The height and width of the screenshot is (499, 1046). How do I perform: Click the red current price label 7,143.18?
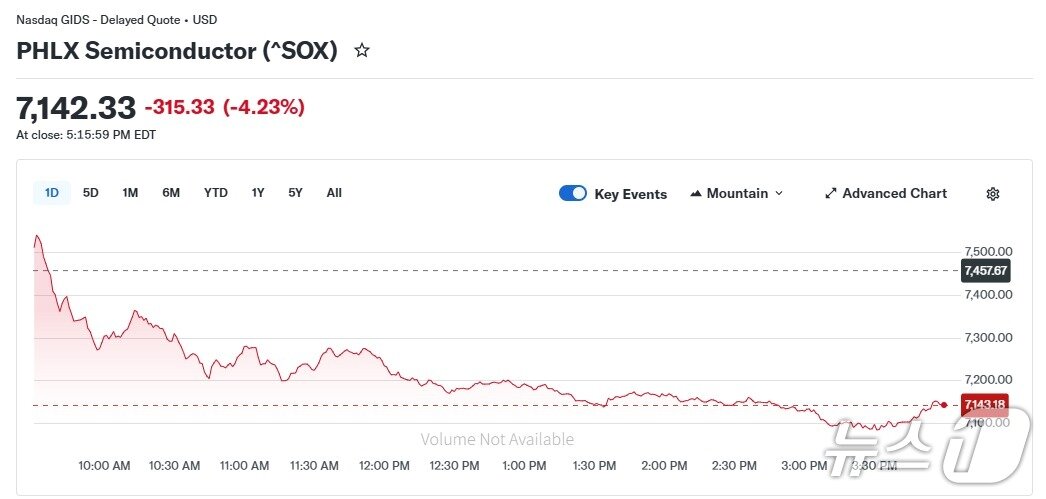point(984,405)
